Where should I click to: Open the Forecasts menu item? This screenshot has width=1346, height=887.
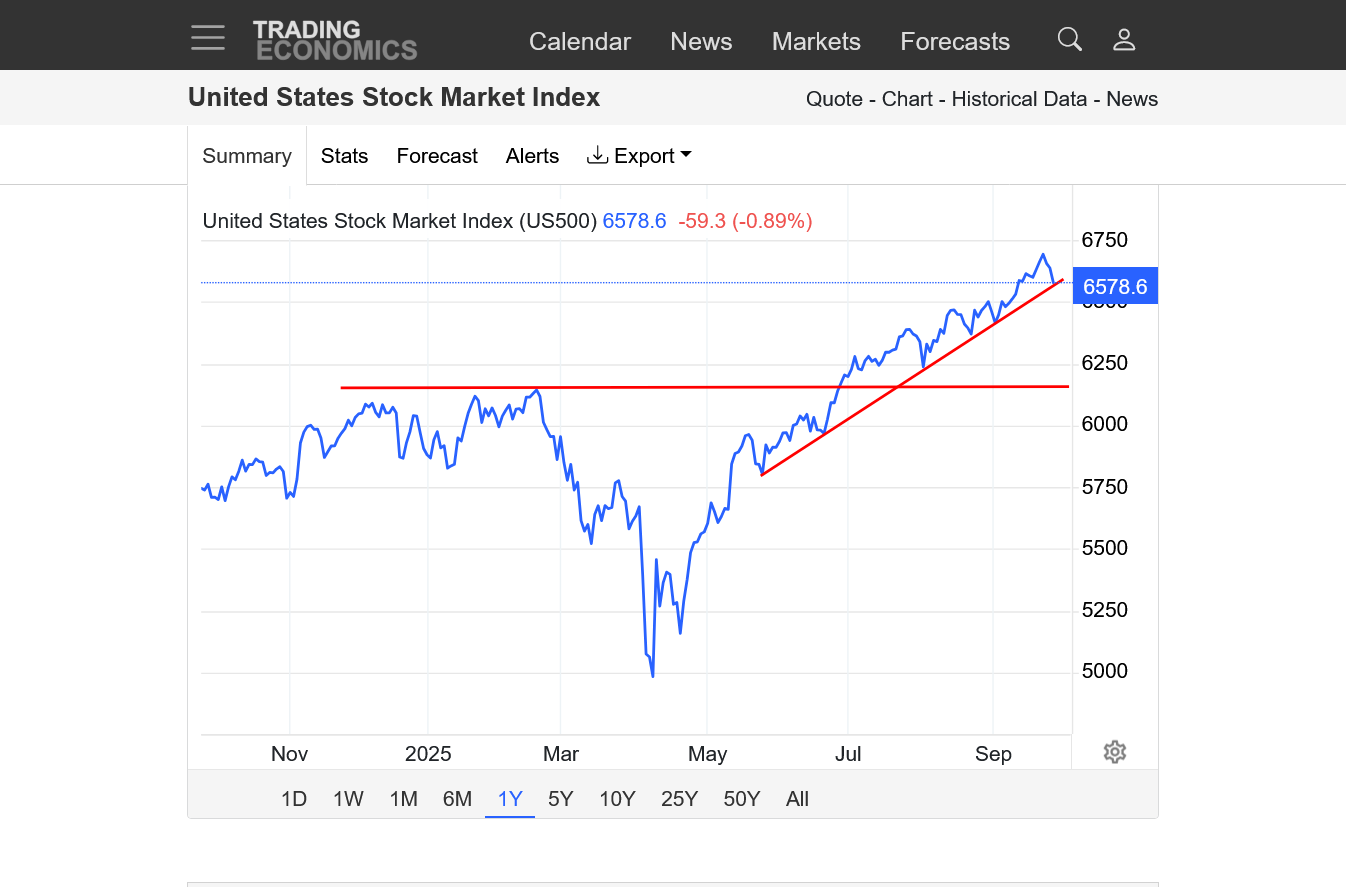coord(955,42)
